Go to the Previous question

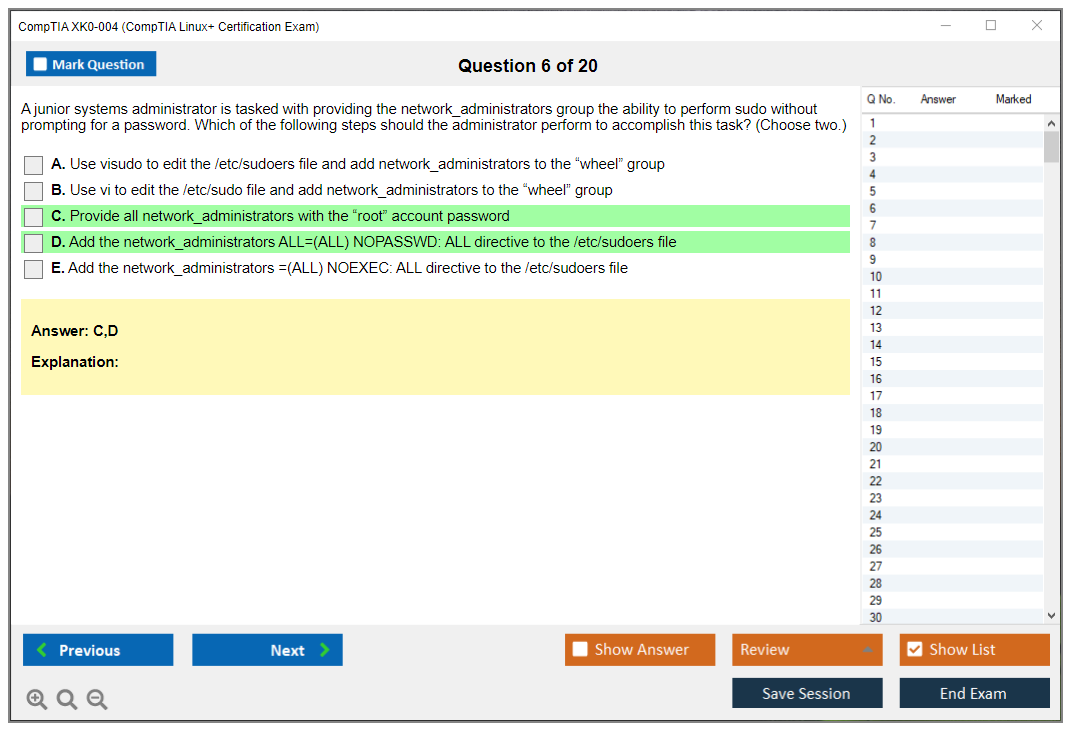click(x=98, y=650)
